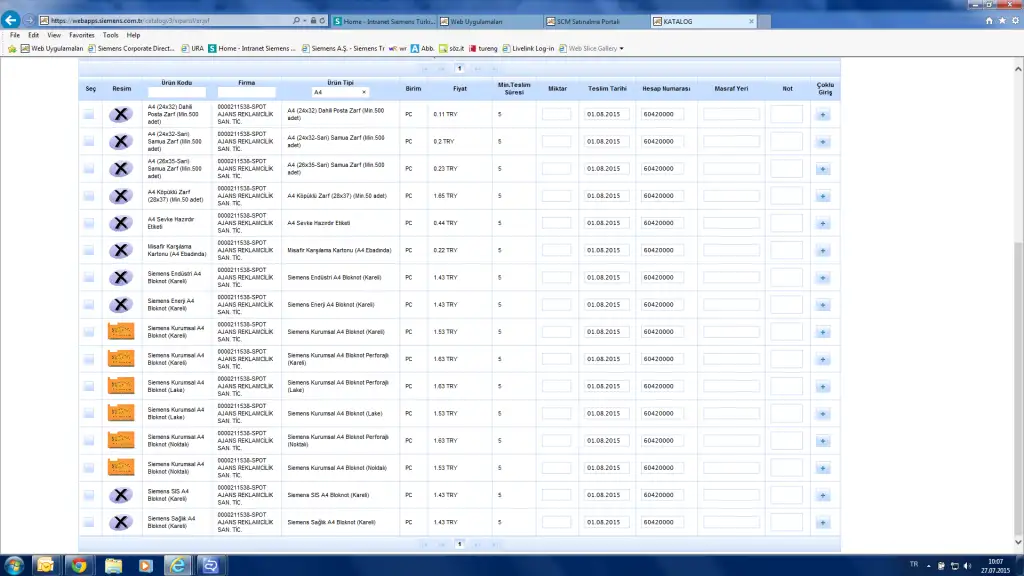Open tureng favorites bar link
Viewport: 1024px width, 576px height.
pyautogui.click(x=483, y=48)
